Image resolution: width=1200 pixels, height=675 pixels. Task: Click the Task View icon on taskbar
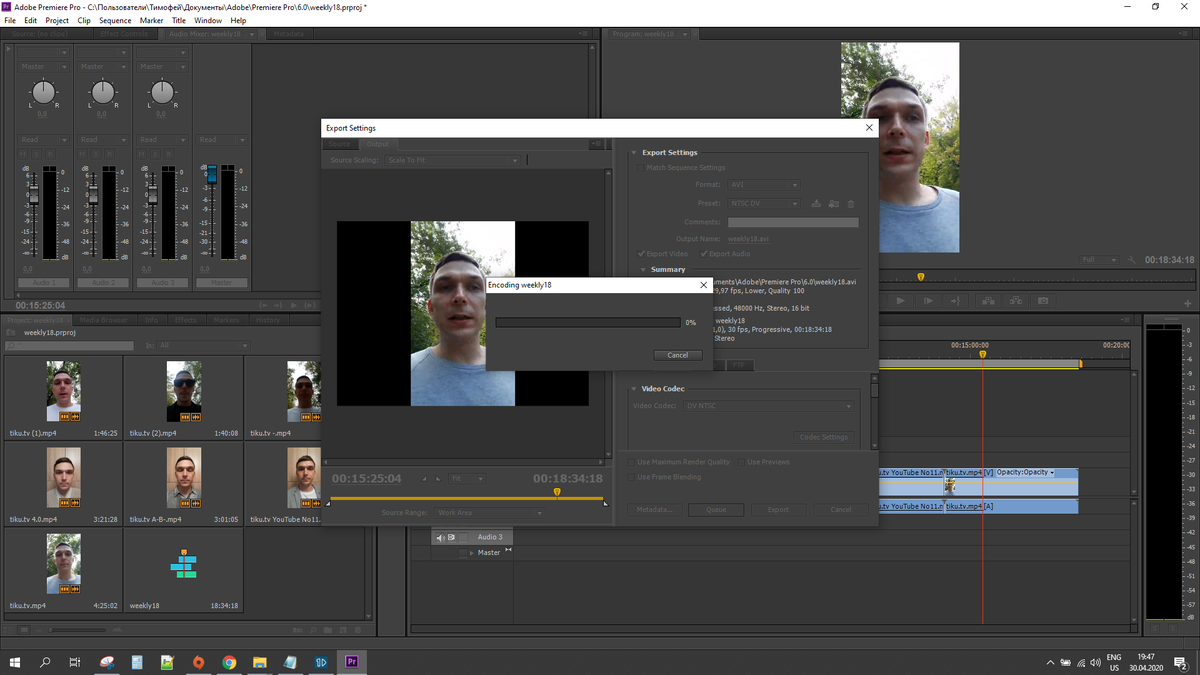pos(75,661)
